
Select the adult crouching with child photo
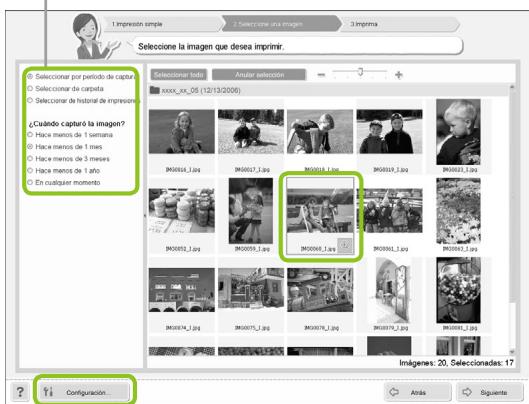pos(251,211)
